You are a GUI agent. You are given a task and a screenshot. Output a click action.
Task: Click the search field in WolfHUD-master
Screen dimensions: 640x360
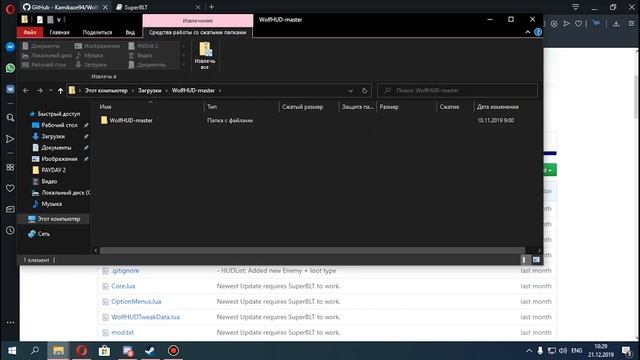[x=457, y=90]
